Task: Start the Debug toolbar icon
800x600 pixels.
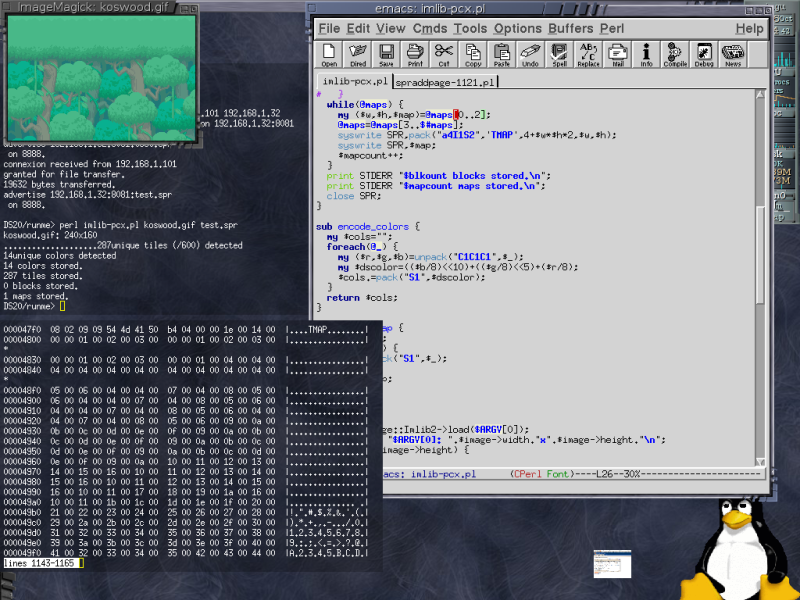Action: point(704,55)
